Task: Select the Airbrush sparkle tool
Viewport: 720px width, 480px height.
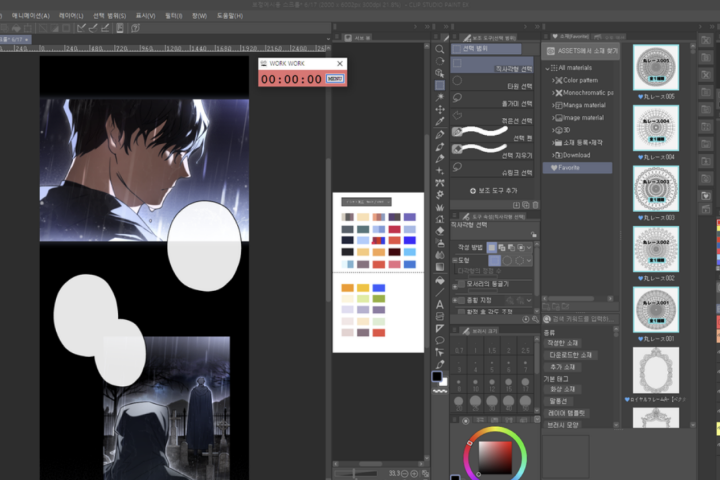Action: tap(439, 170)
